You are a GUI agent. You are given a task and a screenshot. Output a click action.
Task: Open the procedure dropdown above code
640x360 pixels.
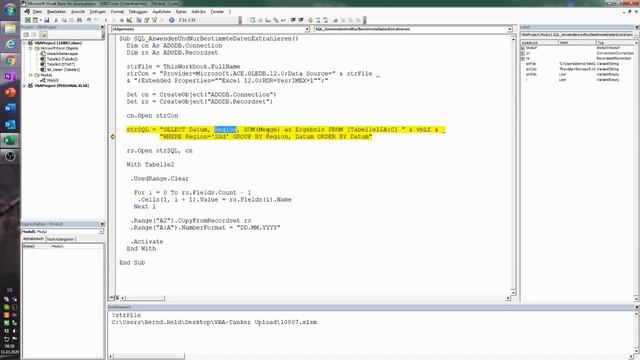click(509, 29)
